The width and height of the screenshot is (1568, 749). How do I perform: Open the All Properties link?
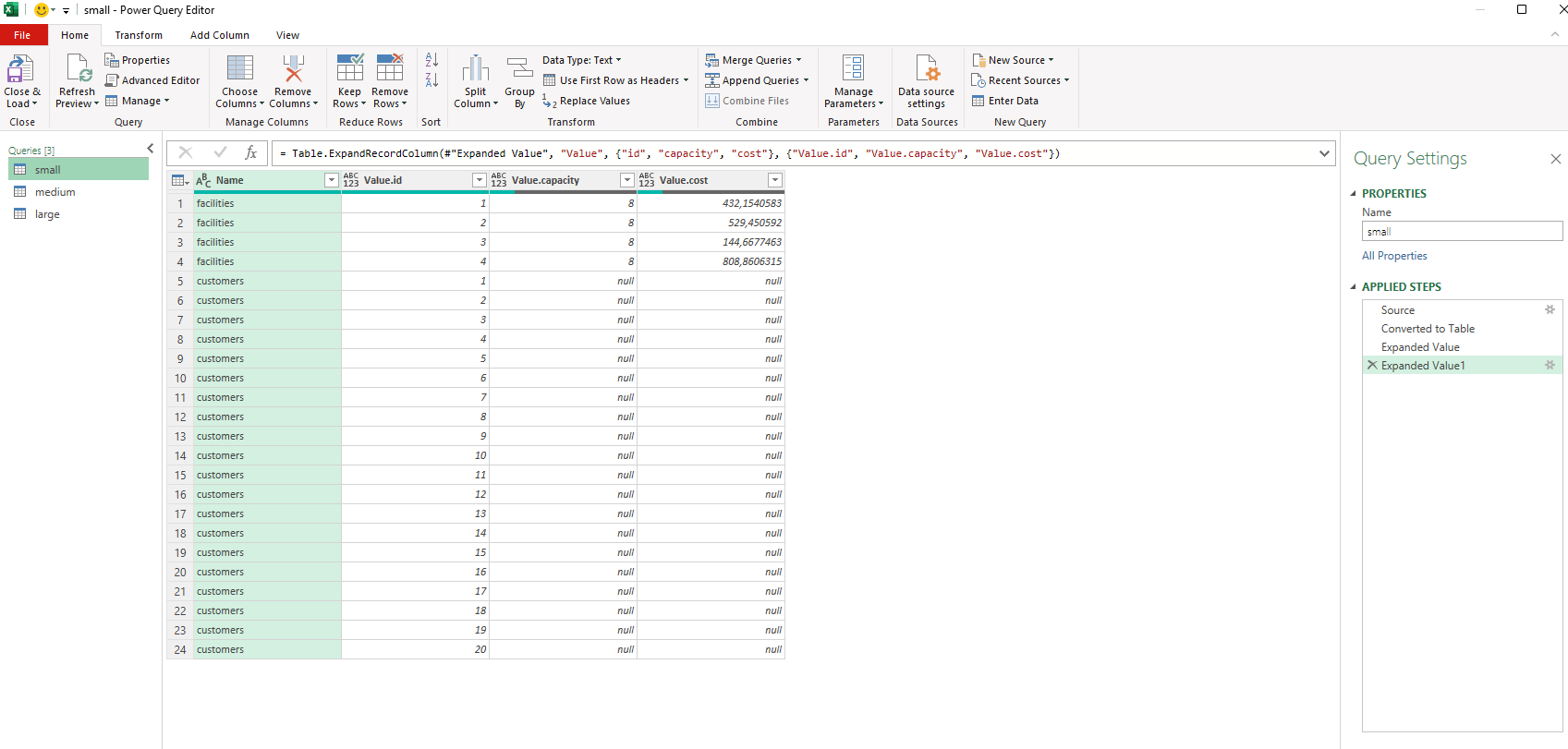[1394, 256]
